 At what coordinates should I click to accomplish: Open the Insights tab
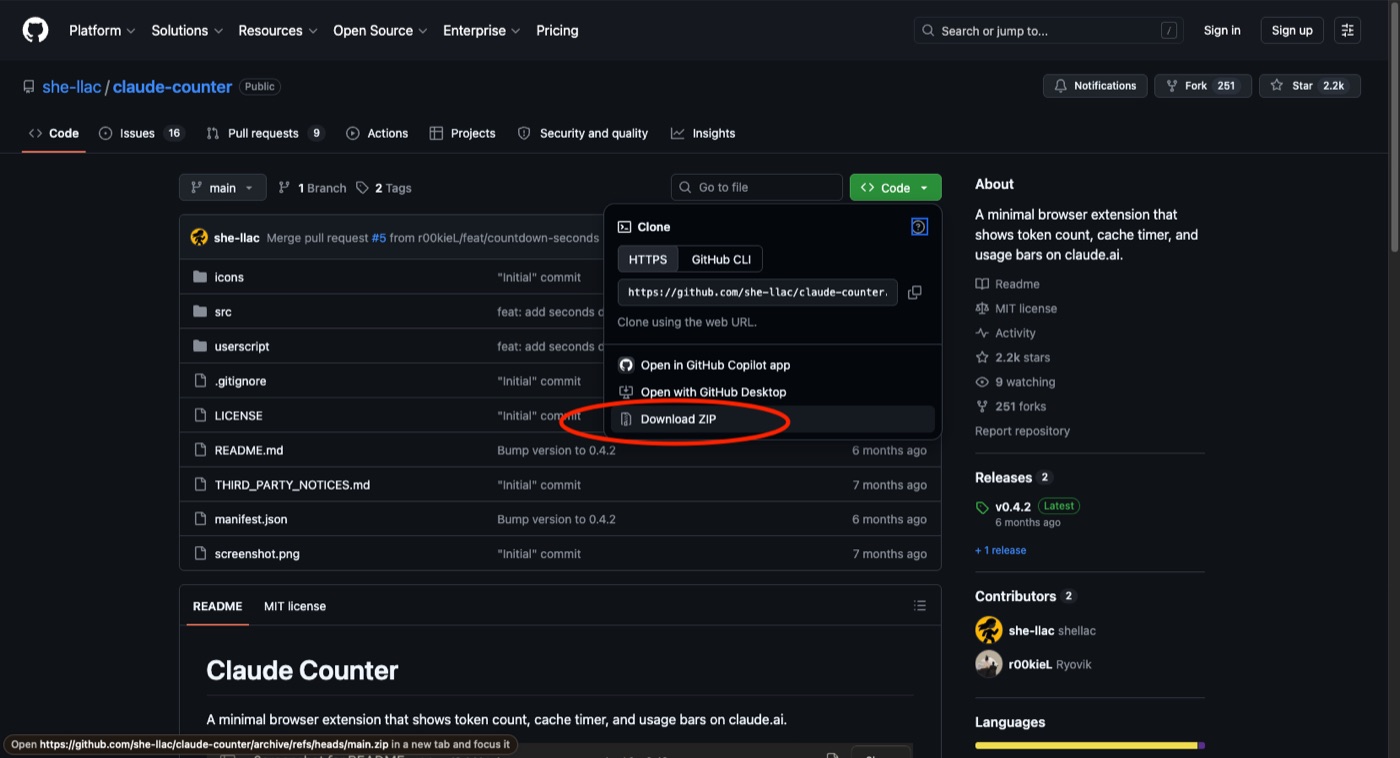[x=703, y=133]
